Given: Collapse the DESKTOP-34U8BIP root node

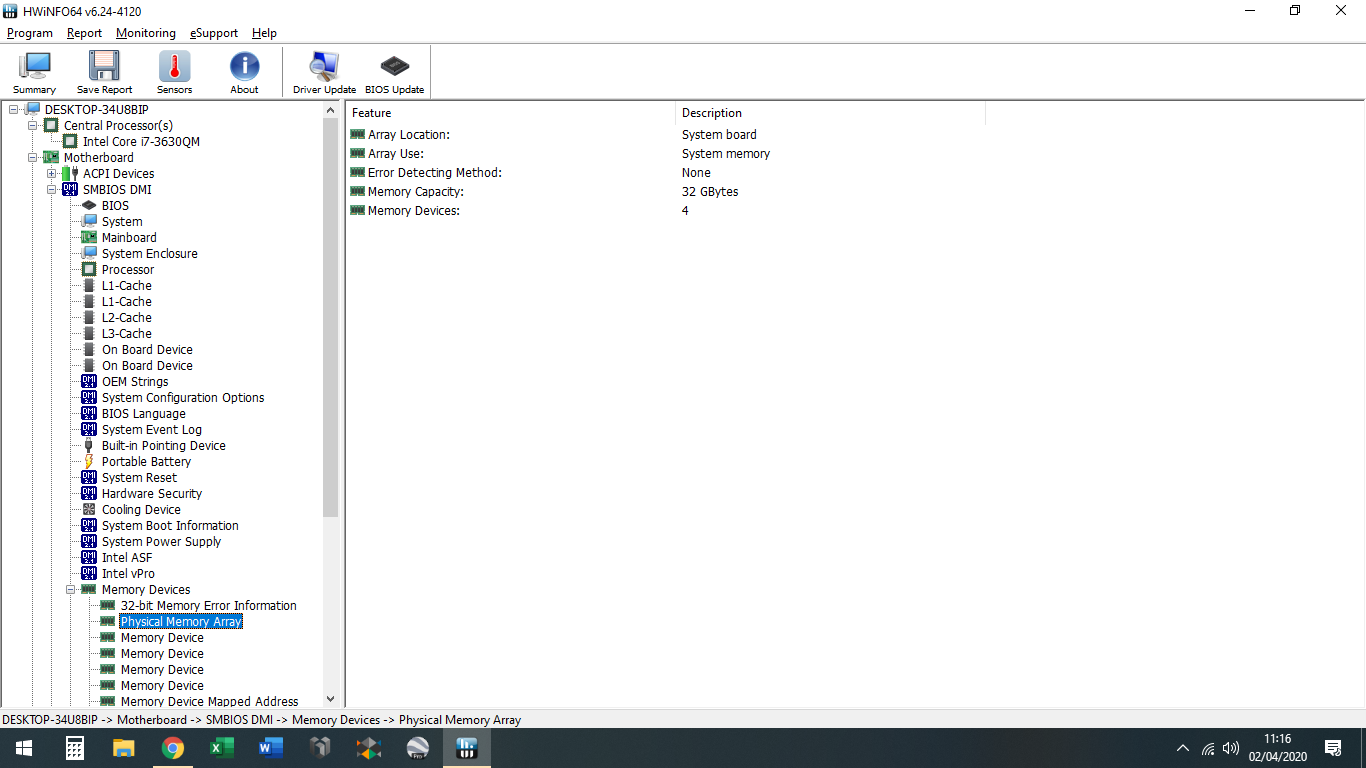Looking at the screenshot, I should click(13, 109).
